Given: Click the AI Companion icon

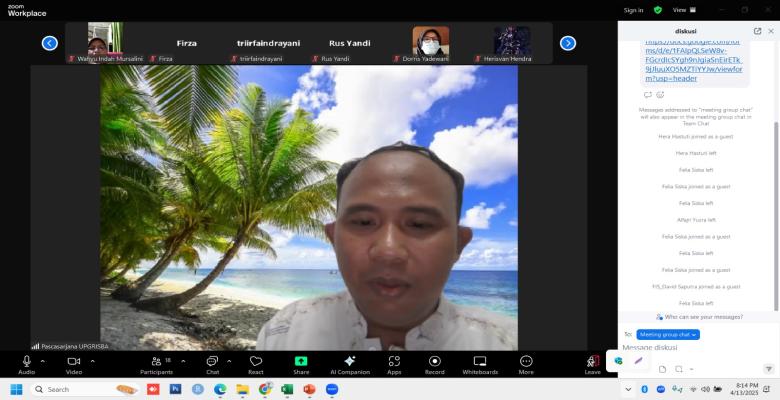Looking at the screenshot, I should [x=349, y=363].
